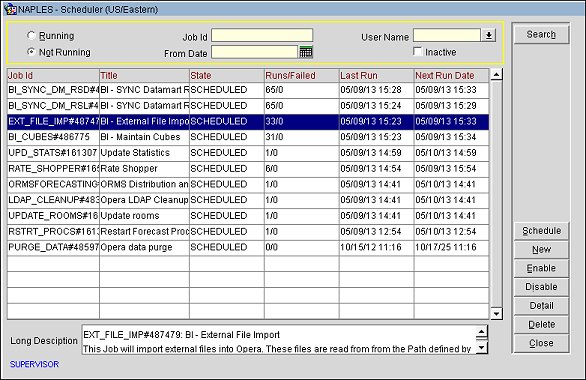This screenshot has width=586, height=380.
Task: Click the 'Opera data purge' title cell
Action: pyautogui.click(x=144, y=247)
